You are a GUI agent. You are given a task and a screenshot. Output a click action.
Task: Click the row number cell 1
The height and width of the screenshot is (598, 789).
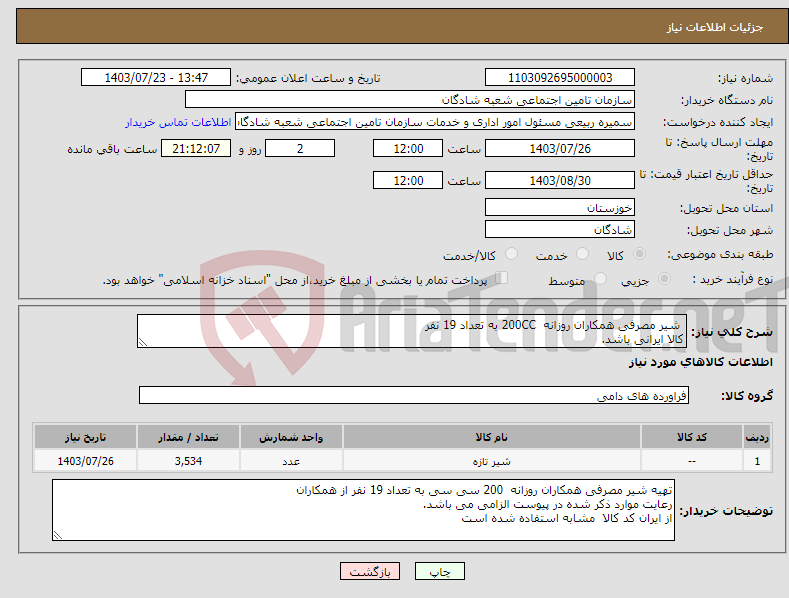757,461
